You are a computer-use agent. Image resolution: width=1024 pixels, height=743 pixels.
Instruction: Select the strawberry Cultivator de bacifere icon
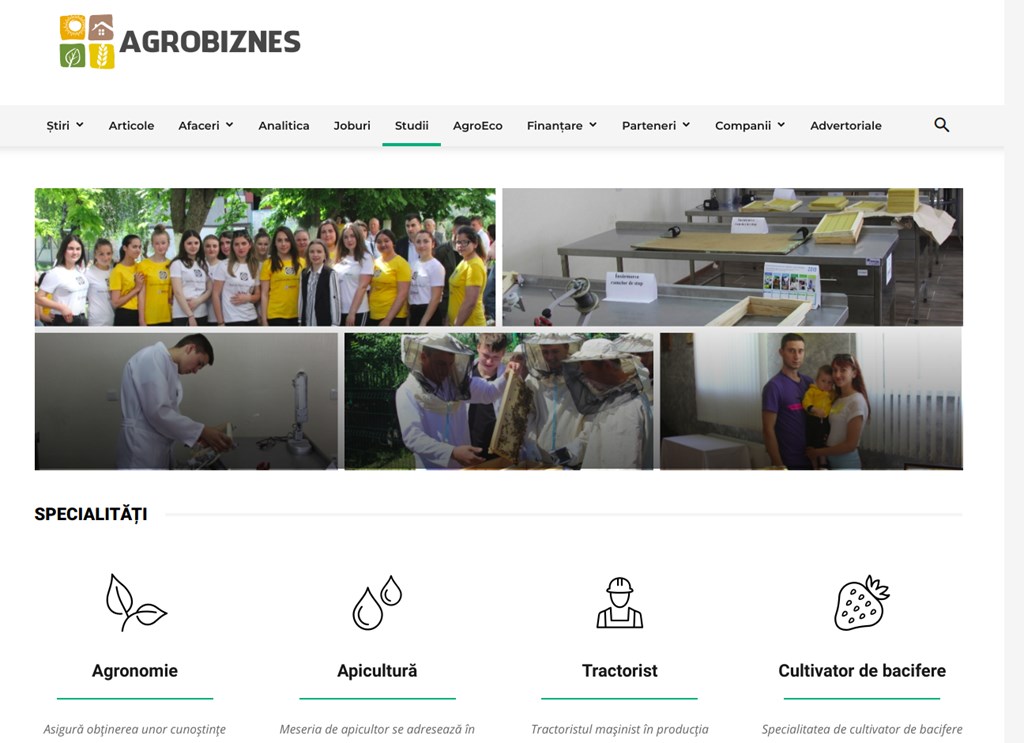click(861, 602)
